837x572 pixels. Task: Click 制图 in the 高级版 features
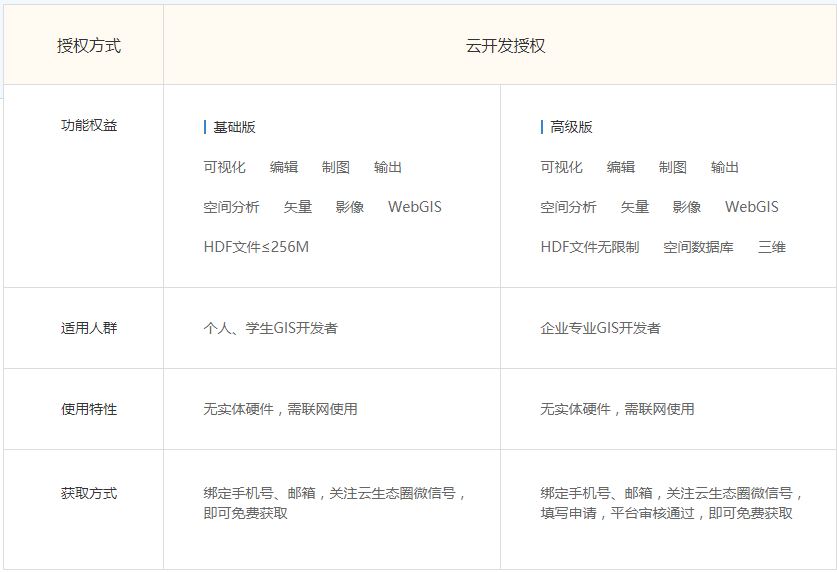pos(672,167)
